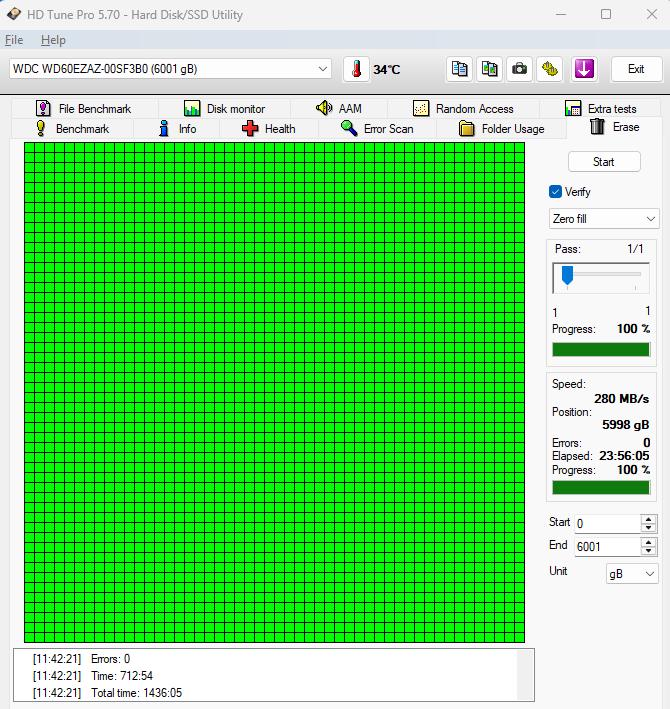This screenshot has height=709, width=670.
Task: Increase the End value with up arrow
Action: pos(648,543)
